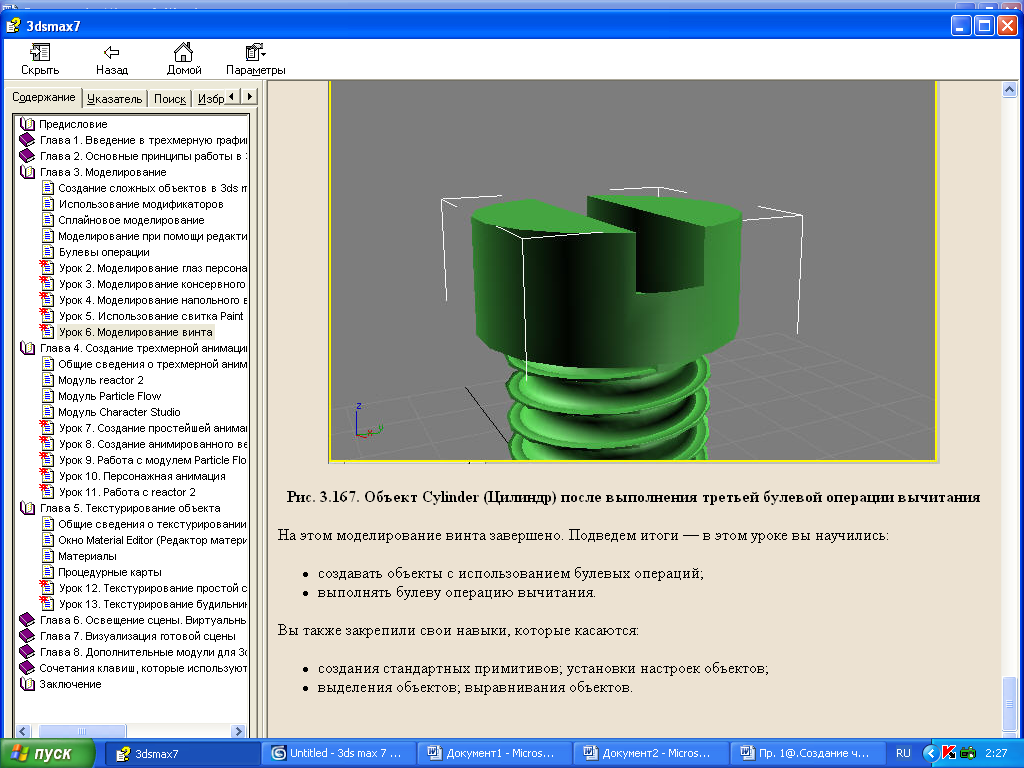Click the Скрыть (Hide) toolbar icon
Viewport: 1024px width, 768px height.
[x=40, y=52]
